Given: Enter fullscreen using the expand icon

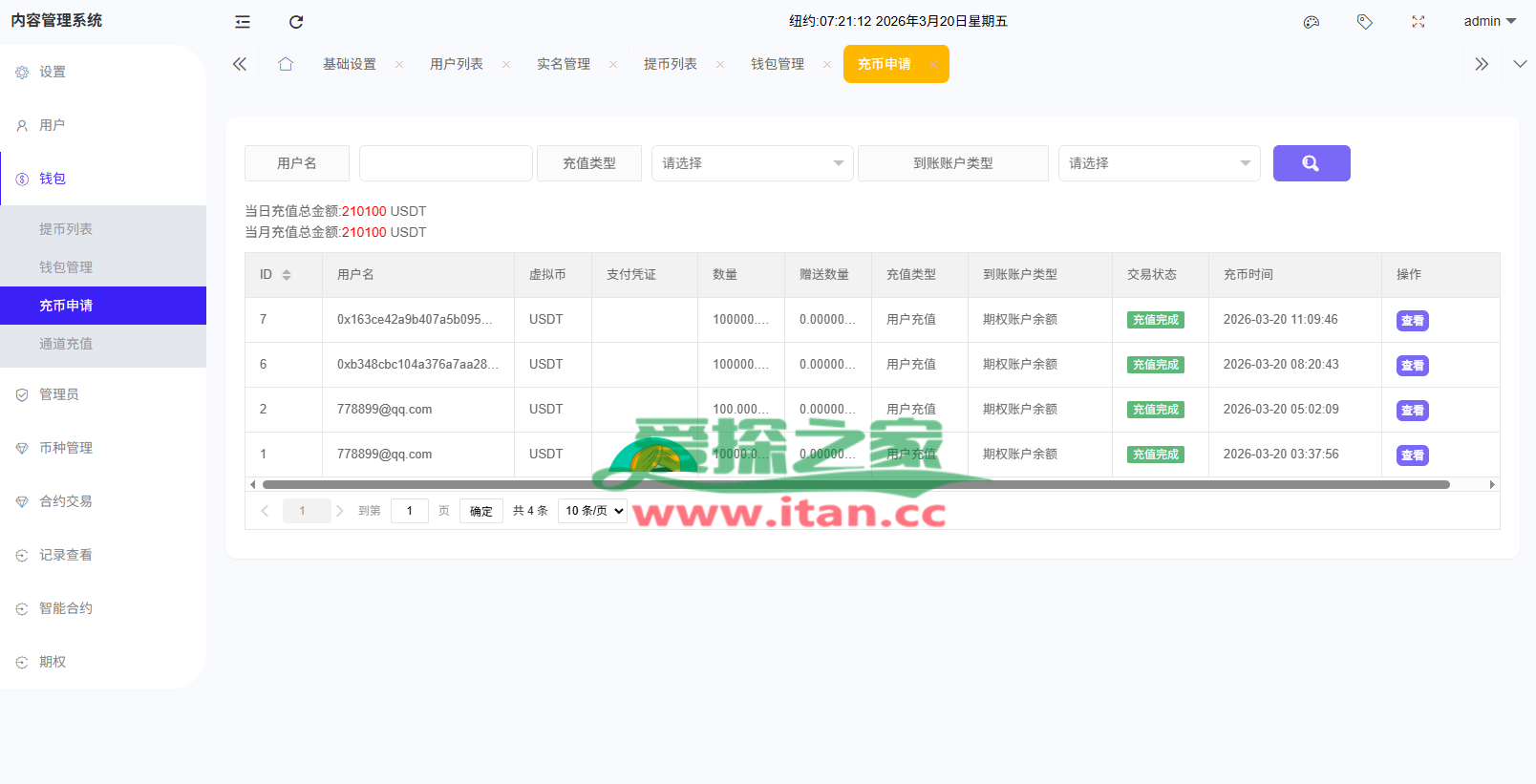Looking at the screenshot, I should (x=1419, y=22).
